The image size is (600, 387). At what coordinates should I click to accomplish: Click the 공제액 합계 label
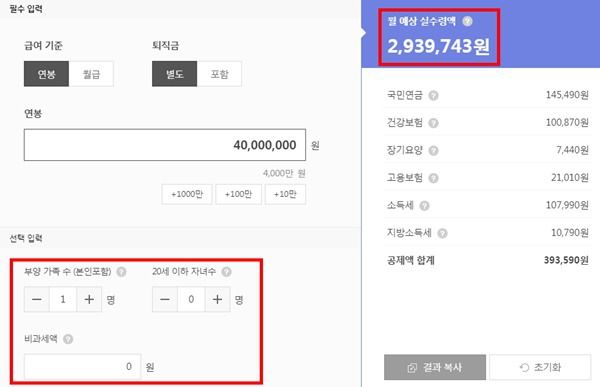pos(411,261)
